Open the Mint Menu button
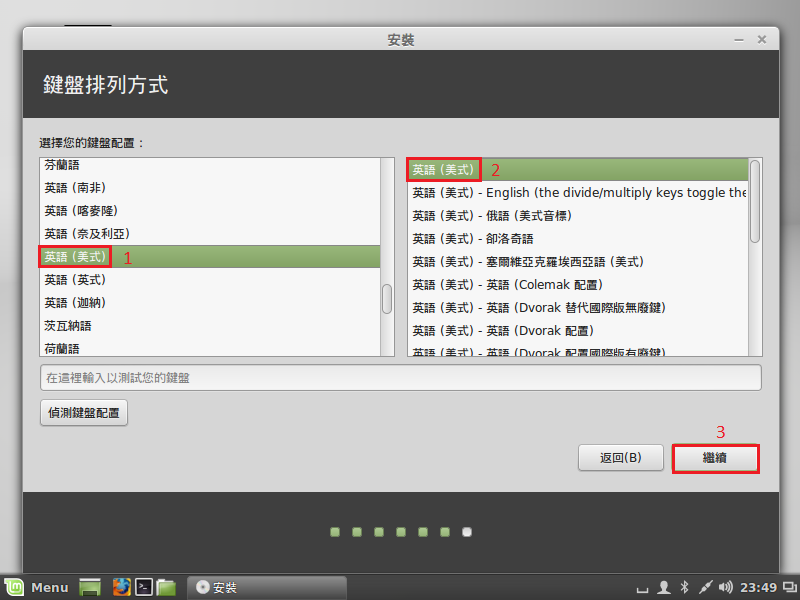 click(37, 587)
